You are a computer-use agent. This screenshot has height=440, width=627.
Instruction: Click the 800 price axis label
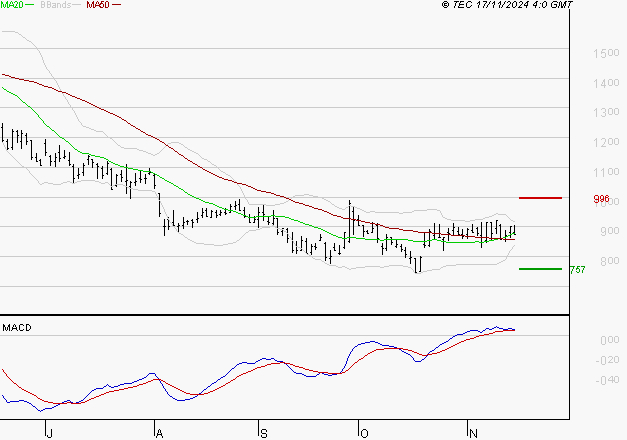pos(610,261)
